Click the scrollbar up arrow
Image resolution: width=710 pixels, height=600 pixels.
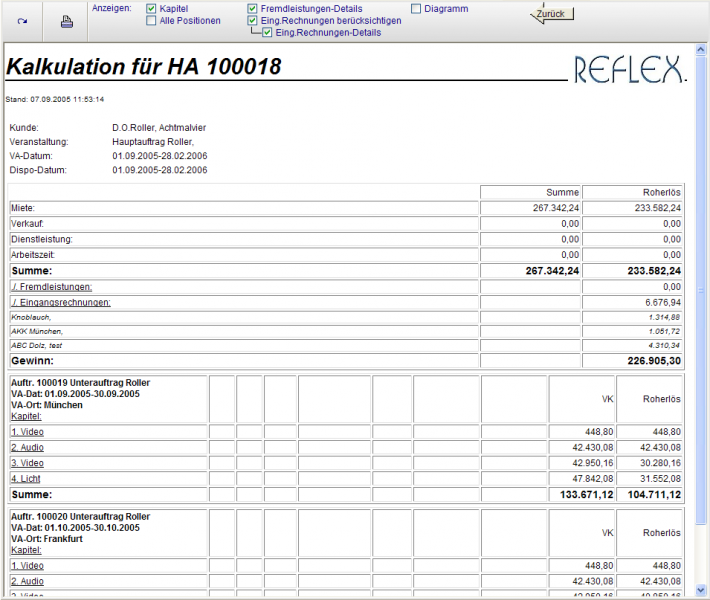(701, 49)
